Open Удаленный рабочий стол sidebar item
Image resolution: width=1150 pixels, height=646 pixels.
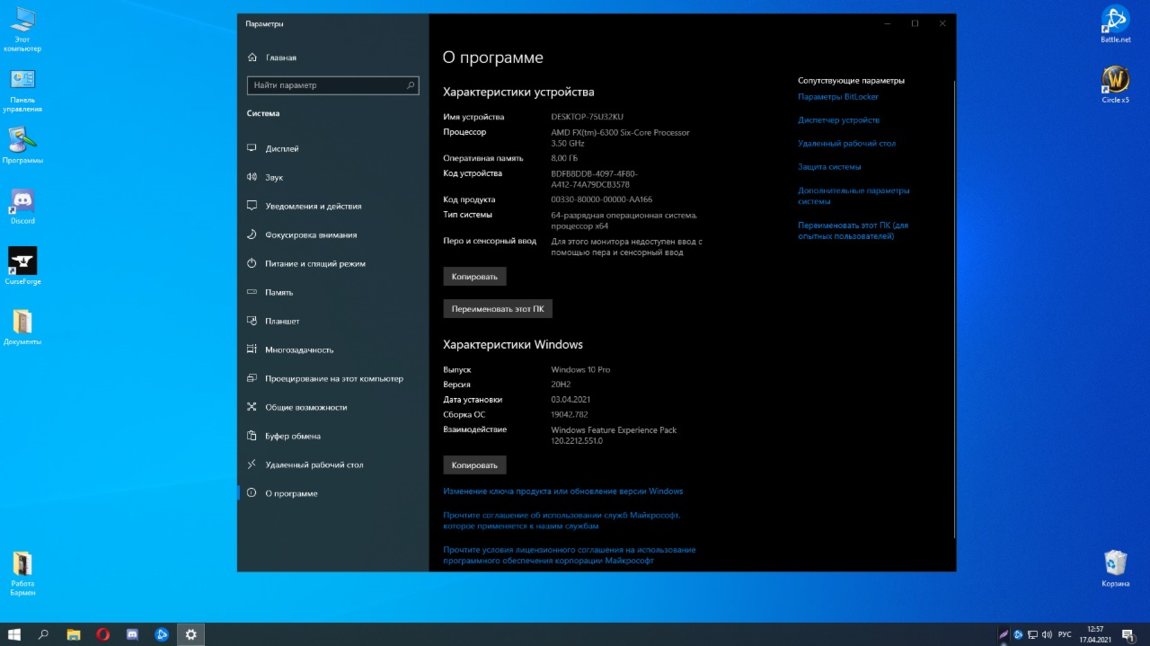tap(313, 465)
